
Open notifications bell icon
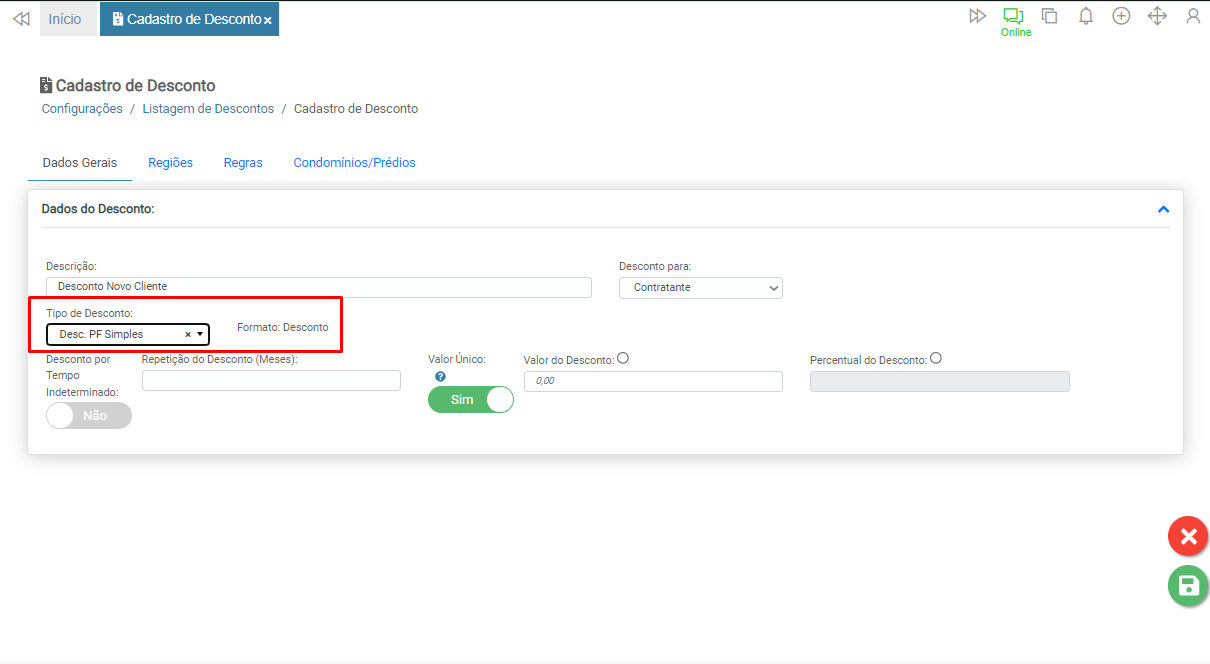tap(1085, 16)
